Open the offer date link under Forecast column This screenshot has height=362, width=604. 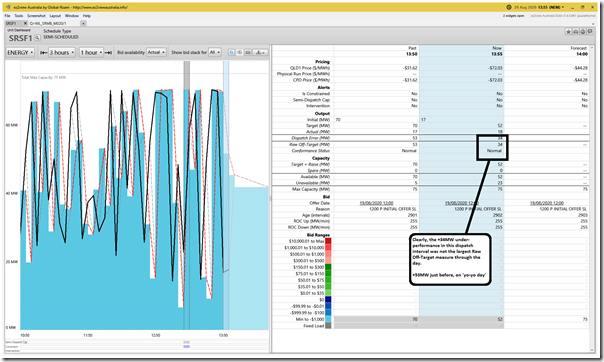point(547,203)
